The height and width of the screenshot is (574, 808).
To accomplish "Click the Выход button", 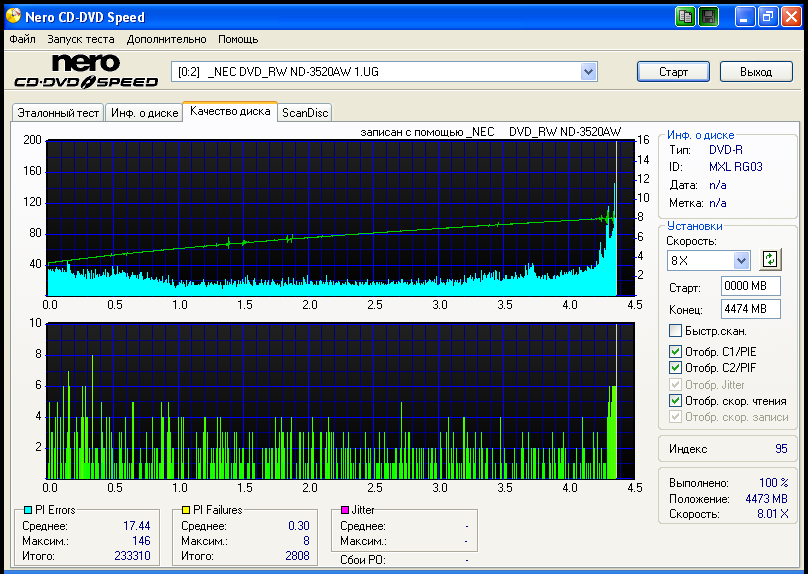I will pos(756,72).
